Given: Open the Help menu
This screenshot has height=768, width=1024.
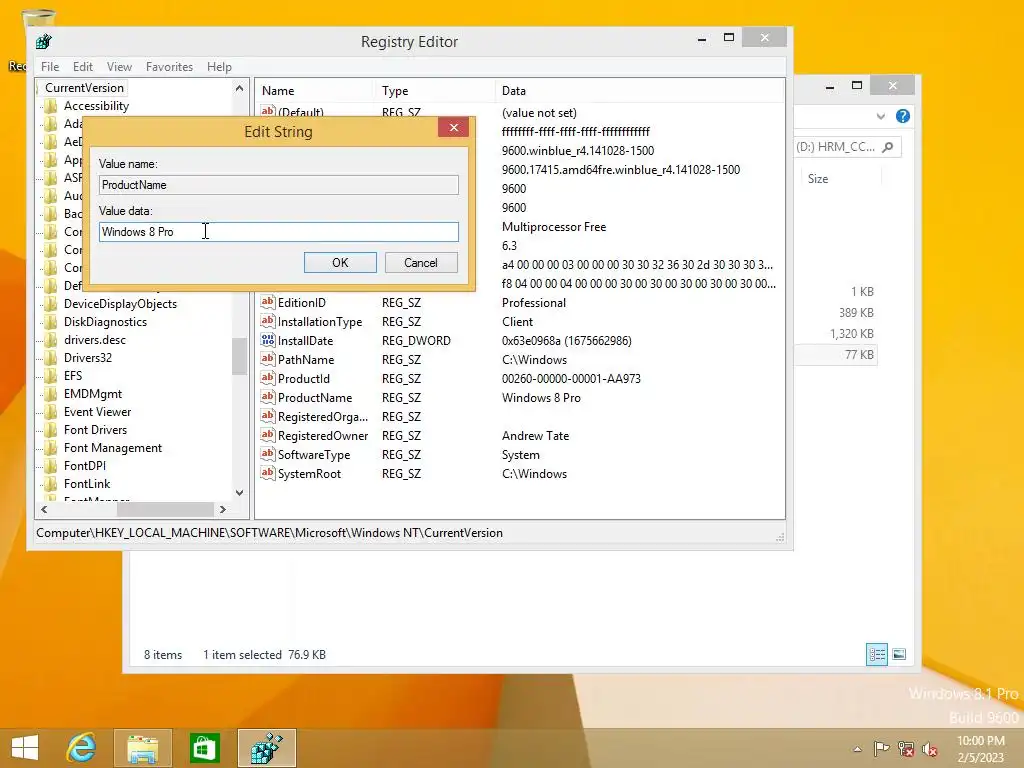Looking at the screenshot, I should coord(219,67).
